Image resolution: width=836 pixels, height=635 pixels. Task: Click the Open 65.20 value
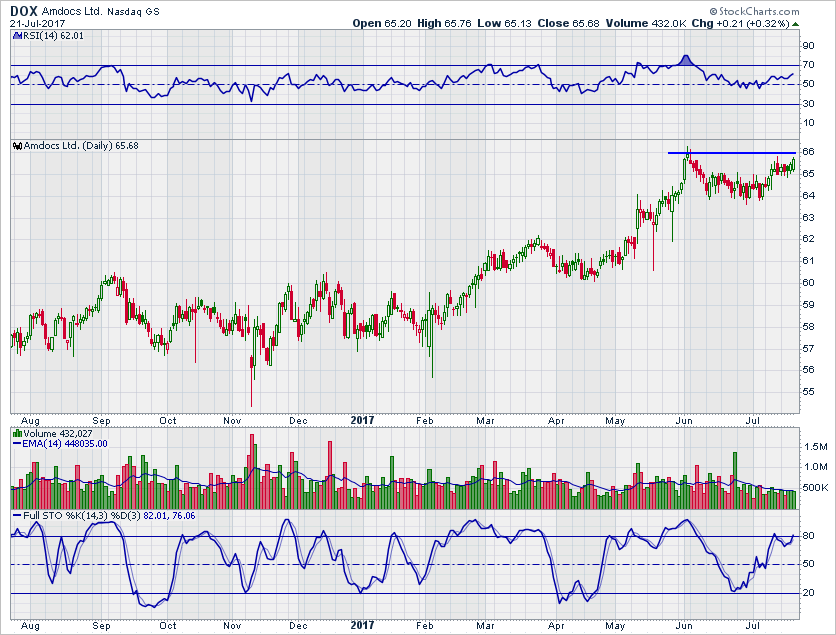coord(382,23)
